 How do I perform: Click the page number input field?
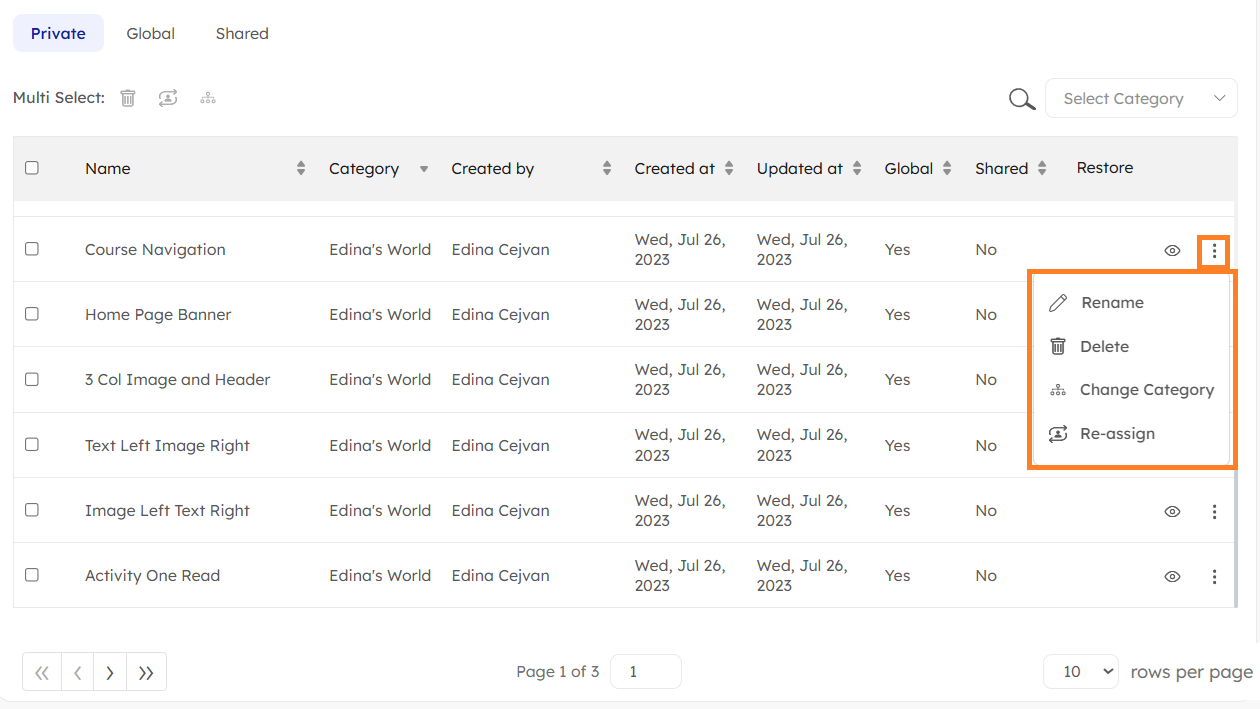click(645, 672)
